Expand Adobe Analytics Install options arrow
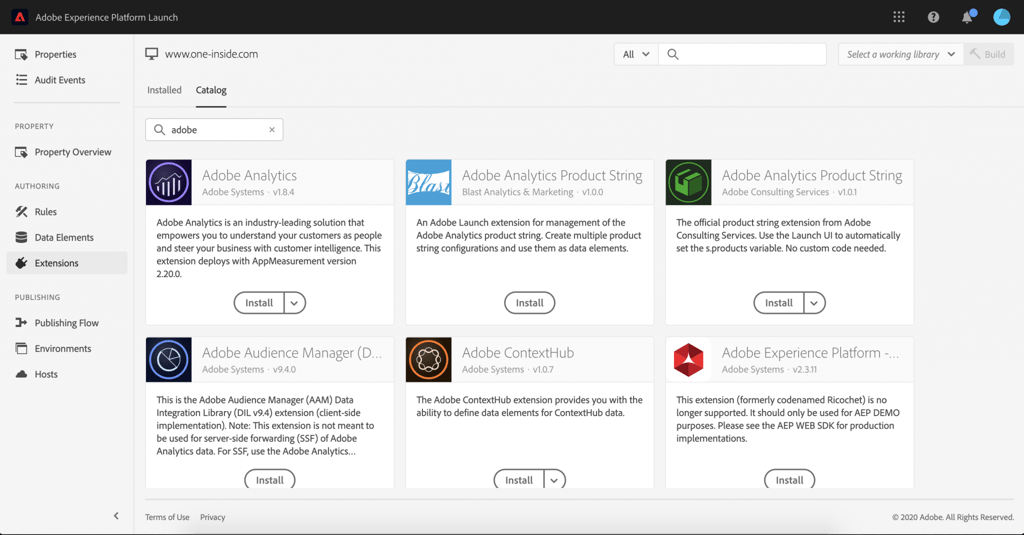1024x535 pixels. point(295,302)
